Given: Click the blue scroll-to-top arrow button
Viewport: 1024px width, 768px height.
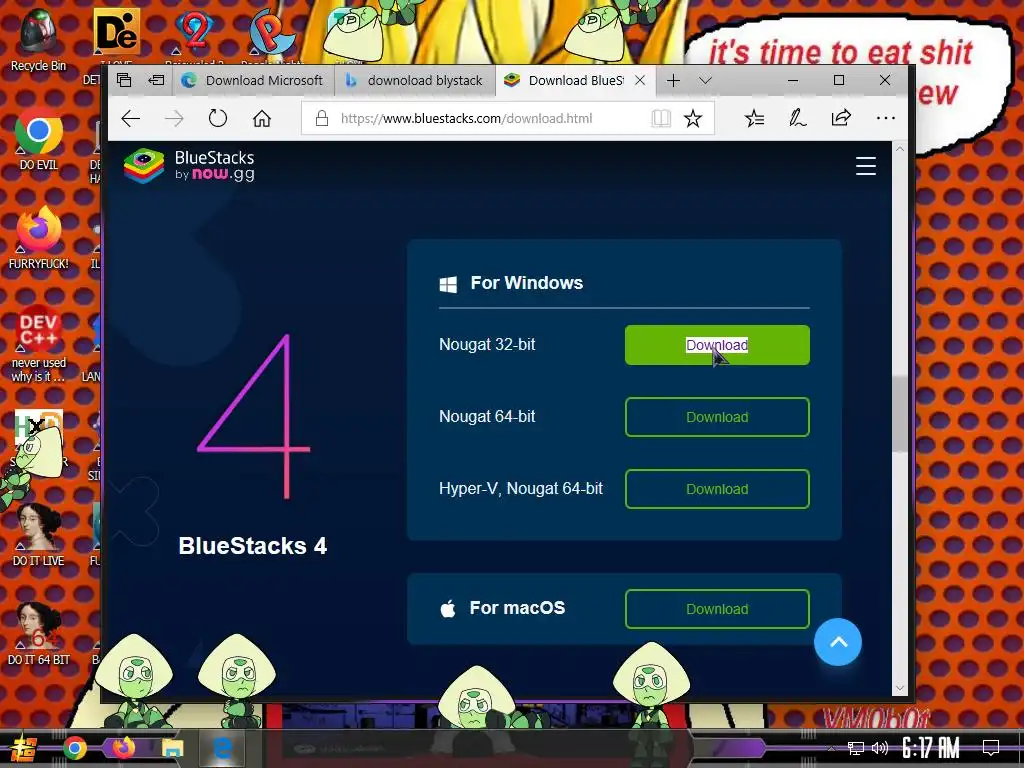Looking at the screenshot, I should click(x=838, y=642).
